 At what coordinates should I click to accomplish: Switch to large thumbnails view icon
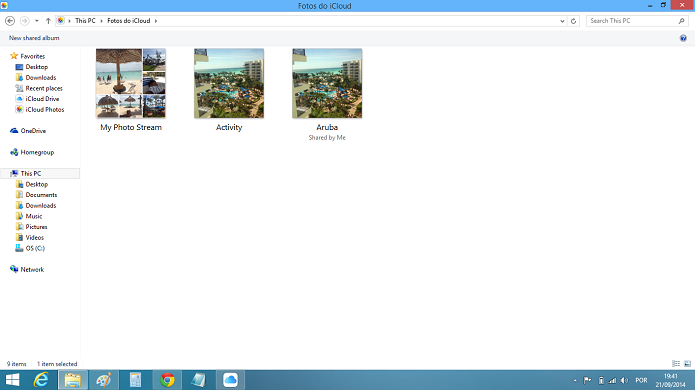(687, 364)
